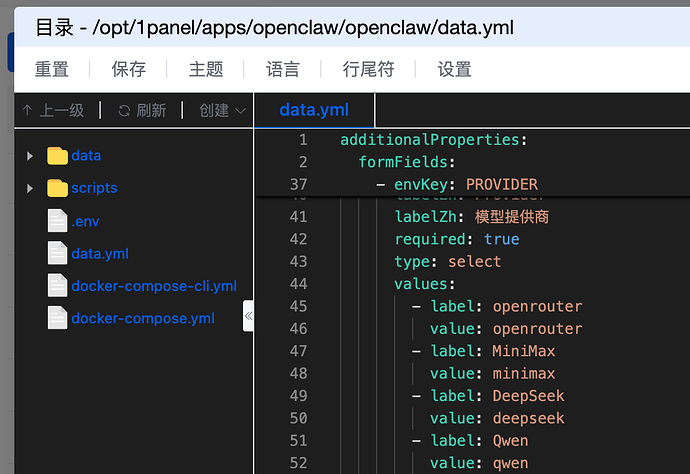Click the docker-compose.yml file icon
Image resolution: width=690 pixels, height=474 pixels.
tap(57, 318)
